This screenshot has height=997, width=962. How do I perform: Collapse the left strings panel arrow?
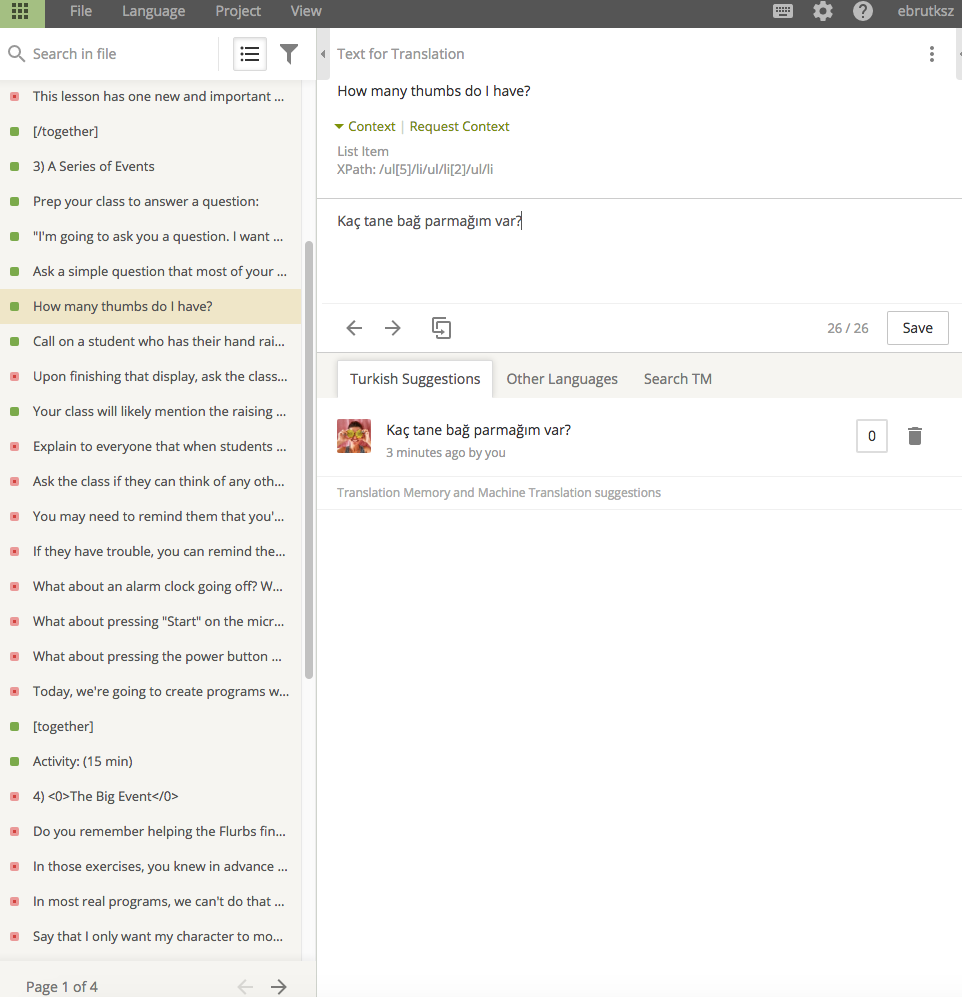(323, 54)
